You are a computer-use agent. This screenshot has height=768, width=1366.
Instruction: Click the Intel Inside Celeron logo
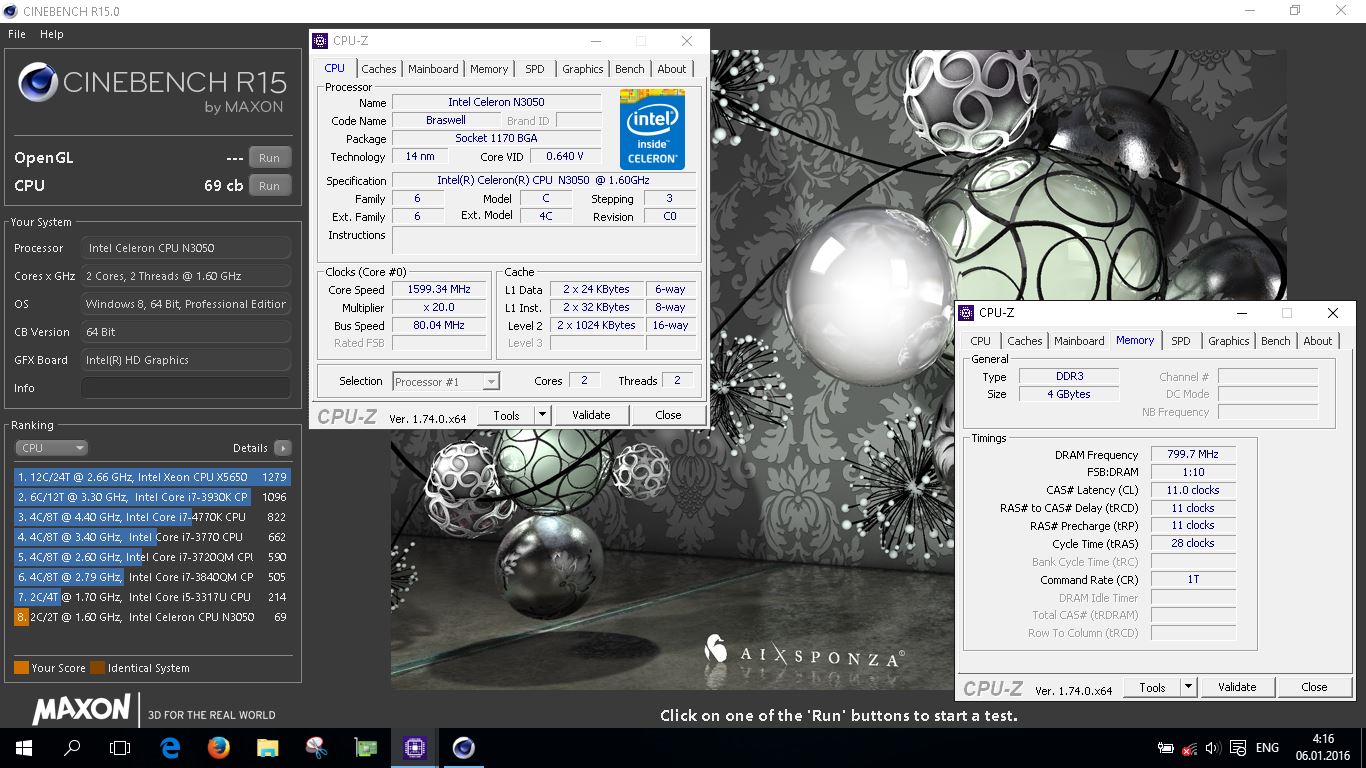(652, 128)
